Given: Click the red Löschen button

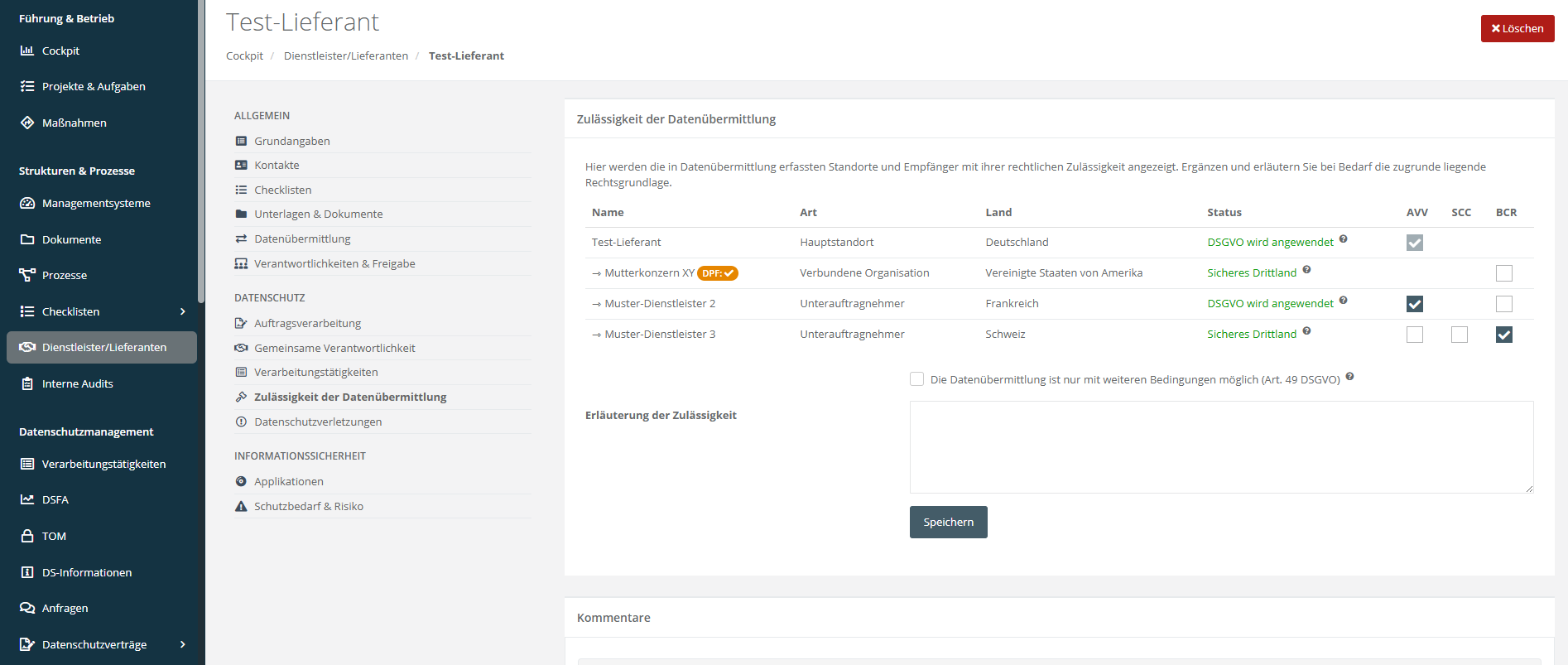Looking at the screenshot, I should coord(1517,28).
